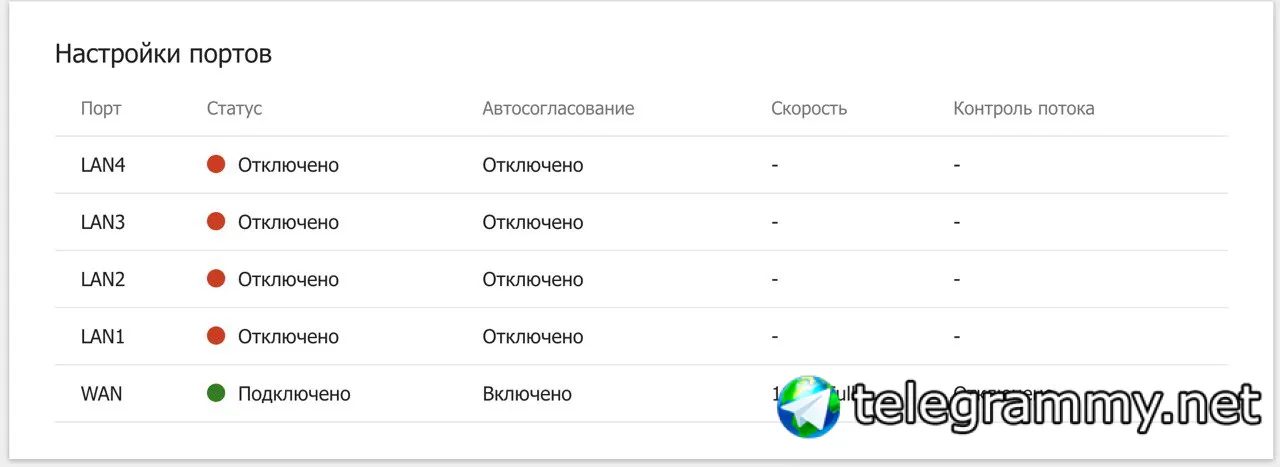
Task: Click the Контроль потока column header
Action: pyautogui.click(x=1024, y=108)
